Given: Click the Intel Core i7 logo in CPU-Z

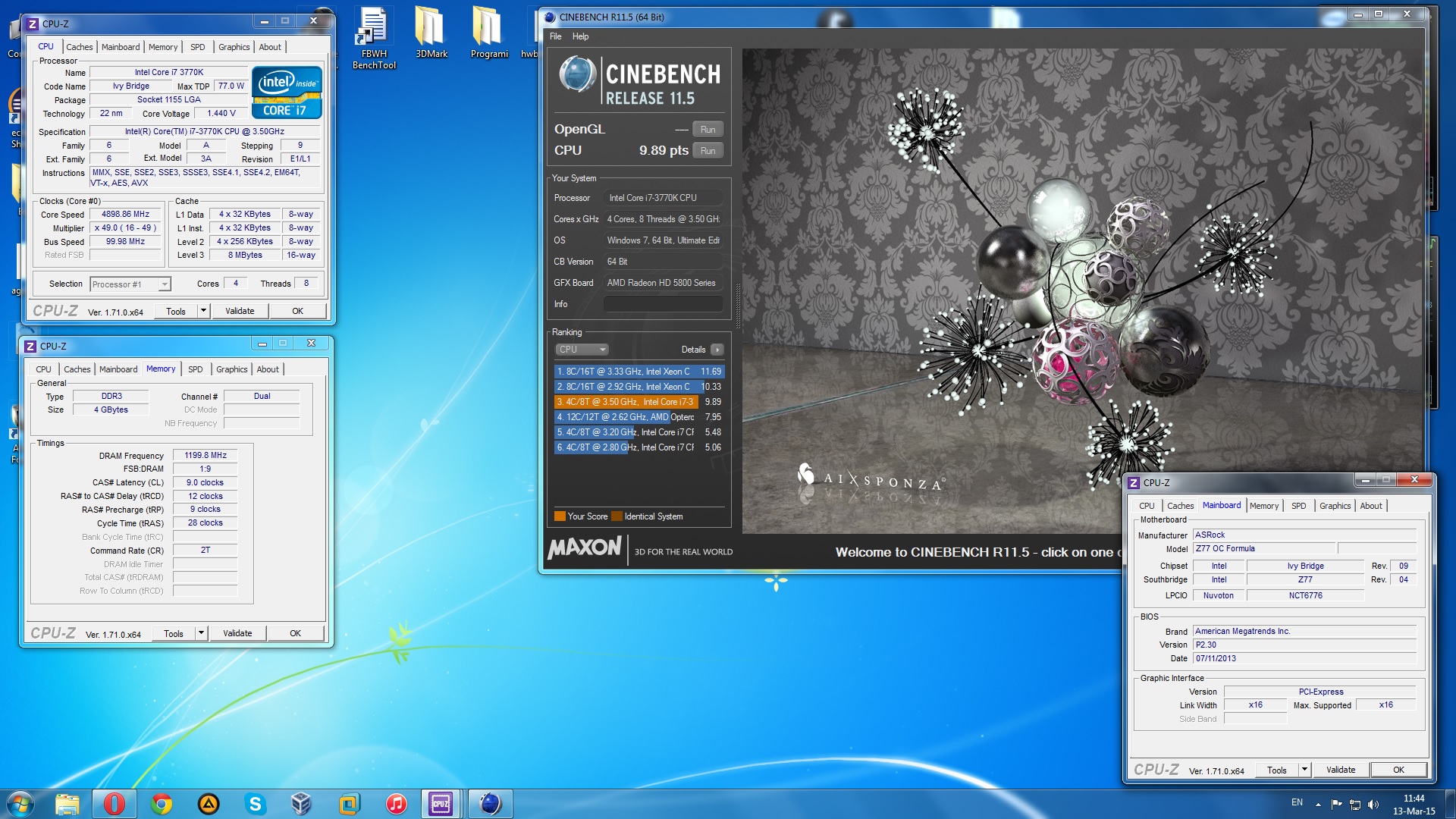Looking at the screenshot, I should click(x=288, y=93).
